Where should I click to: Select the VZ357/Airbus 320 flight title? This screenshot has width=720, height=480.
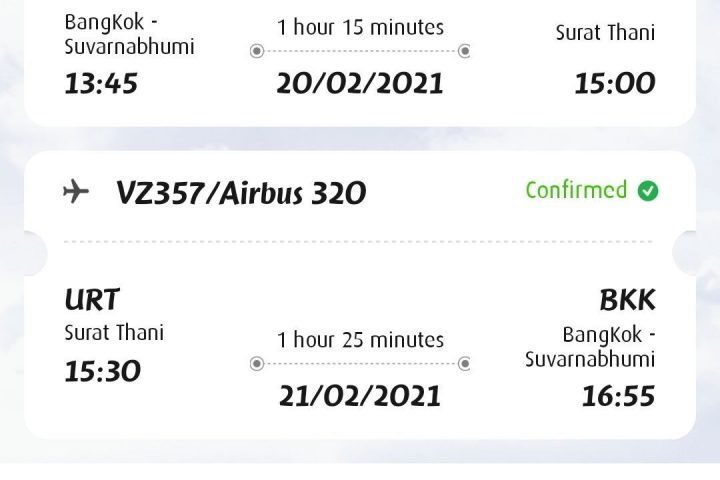click(x=241, y=193)
